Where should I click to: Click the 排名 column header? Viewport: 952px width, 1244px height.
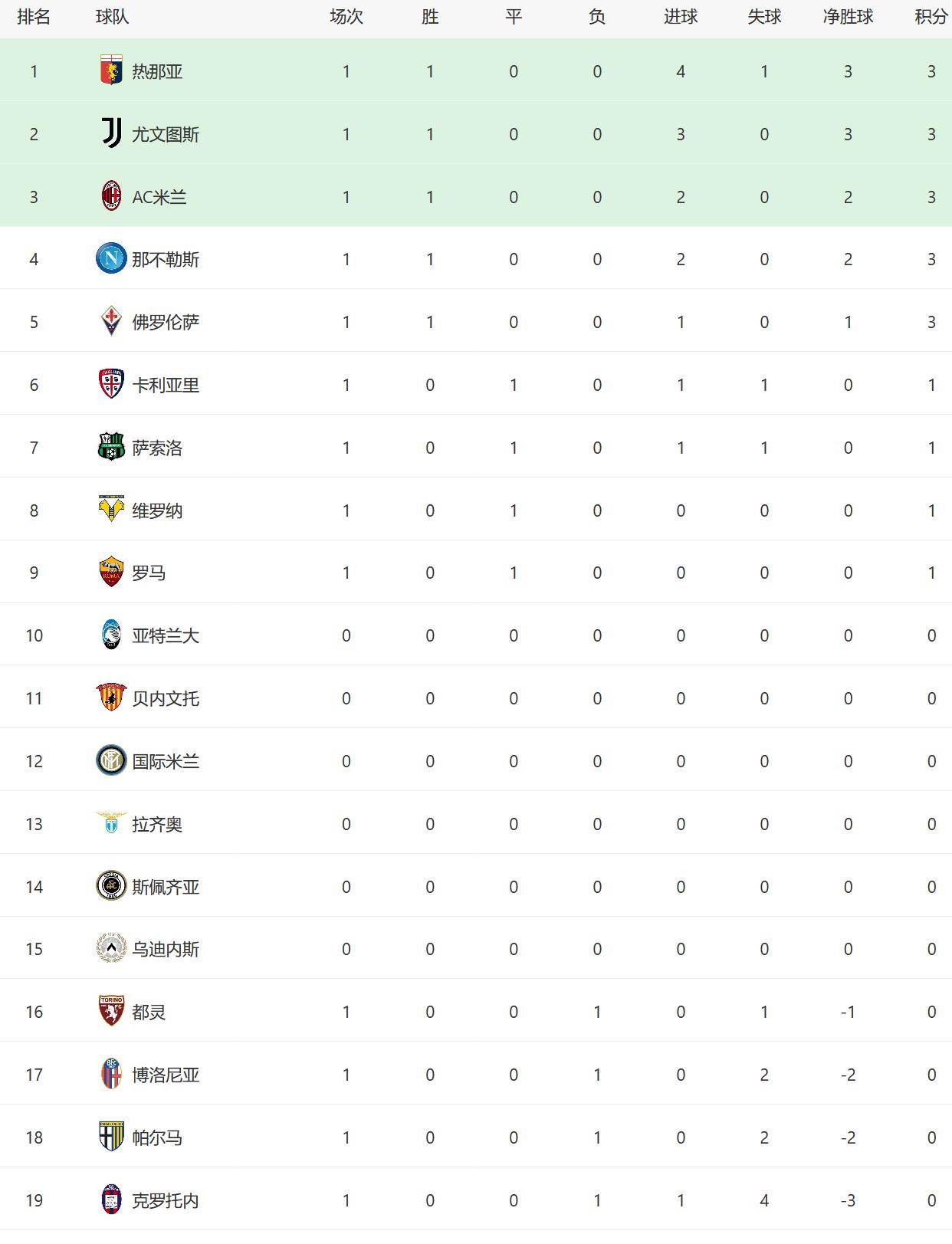click(x=34, y=17)
